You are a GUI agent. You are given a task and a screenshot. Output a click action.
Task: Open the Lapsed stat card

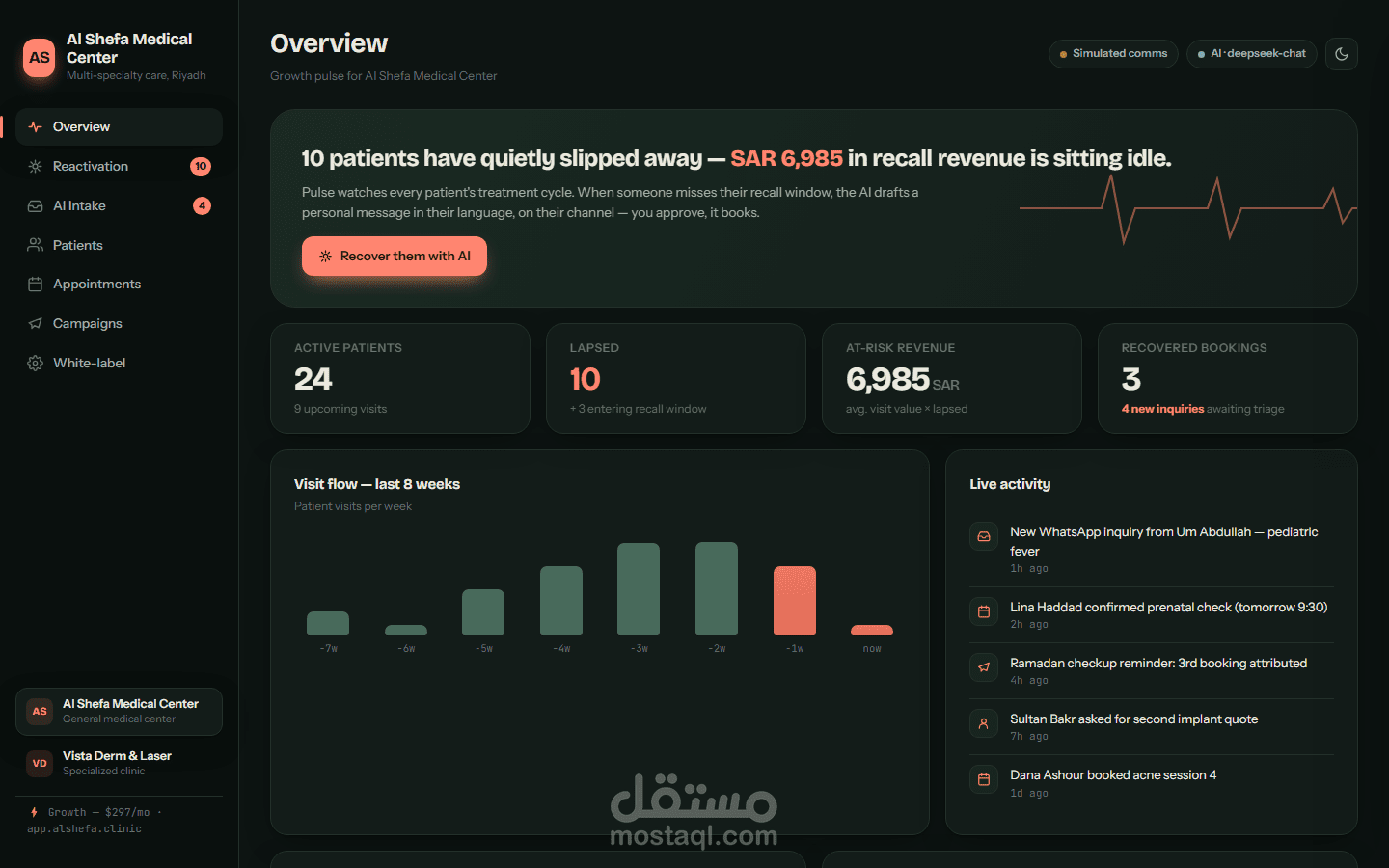tap(676, 379)
